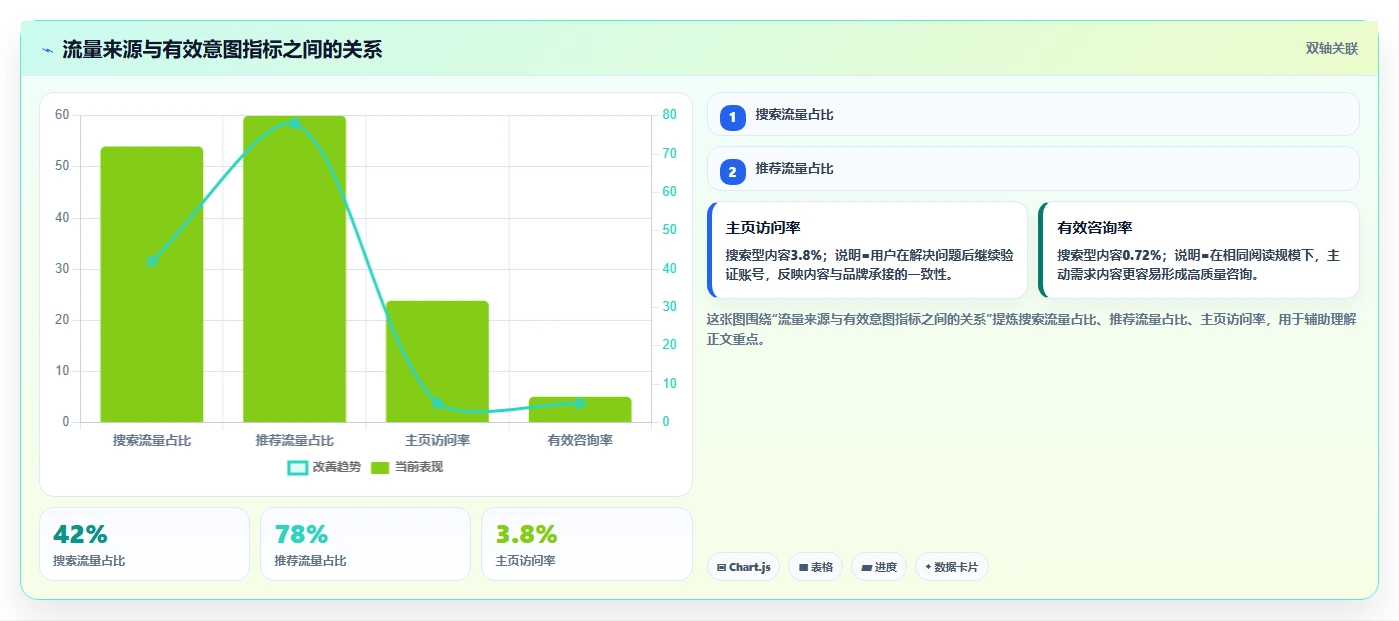Click the tallest bar for 推荐流量占比
The width and height of the screenshot is (1399, 621).
[294, 269]
